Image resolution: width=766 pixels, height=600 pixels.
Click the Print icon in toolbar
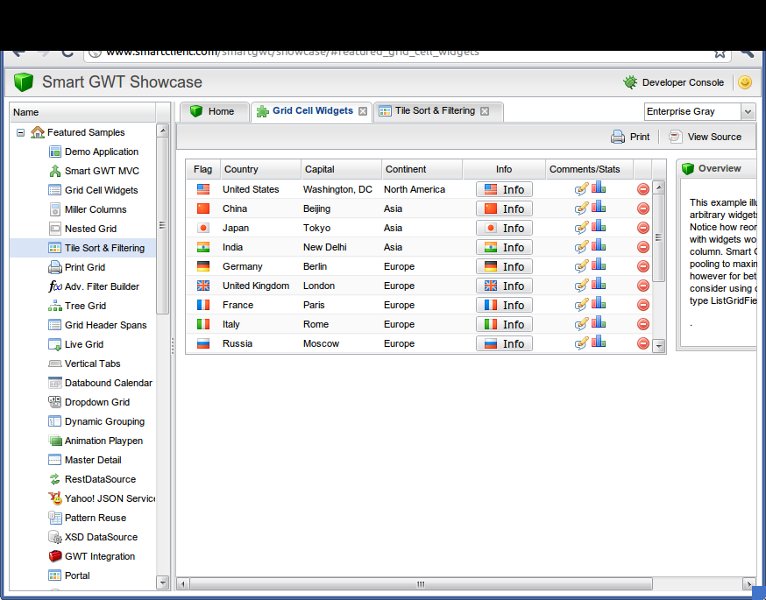[x=618, y=137]
